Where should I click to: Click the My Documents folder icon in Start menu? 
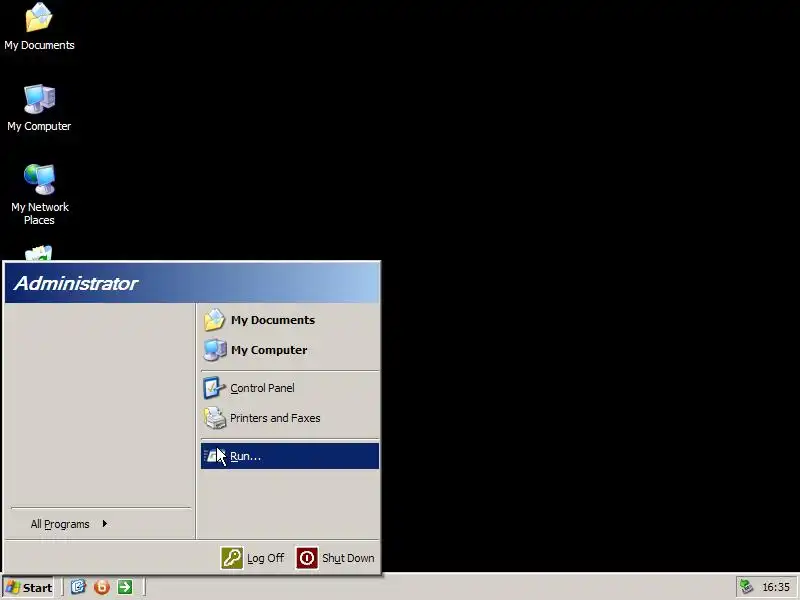214,320
